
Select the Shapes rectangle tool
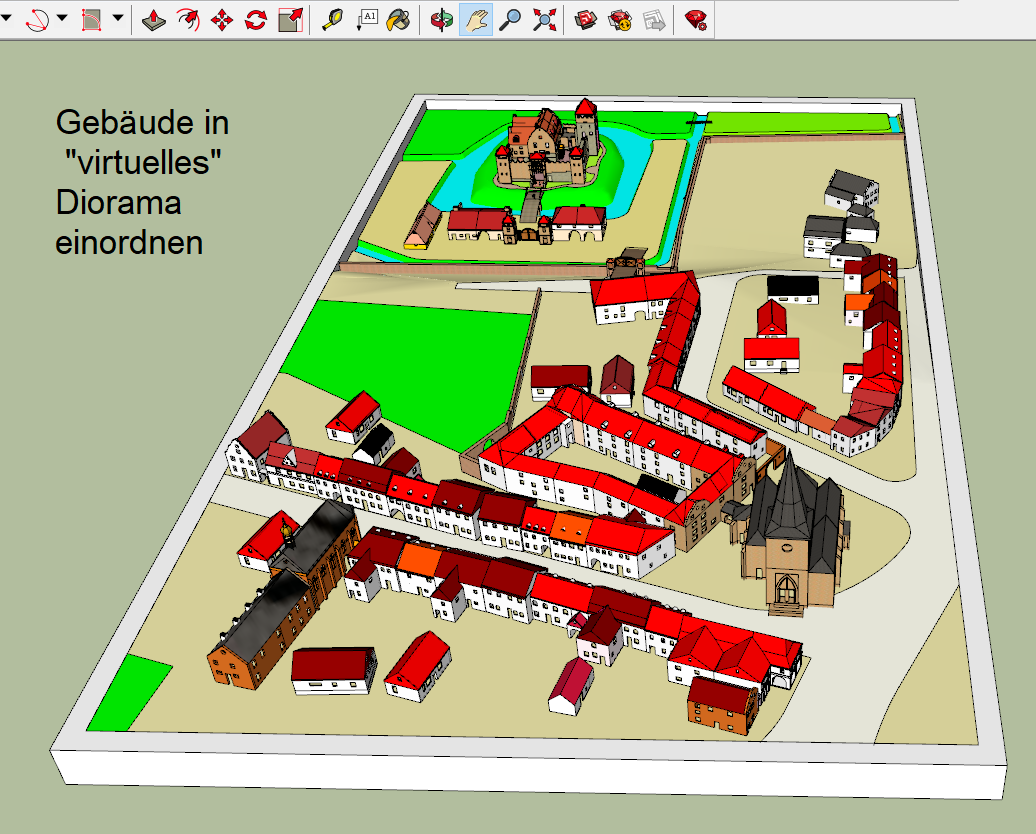click(92, 19)
